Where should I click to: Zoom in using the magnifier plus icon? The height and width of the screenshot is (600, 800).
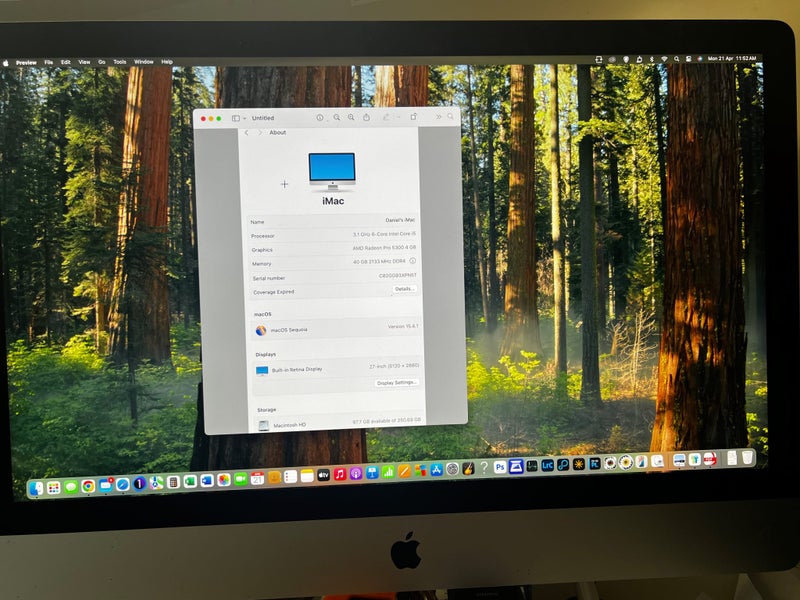(x=351, y=117)
